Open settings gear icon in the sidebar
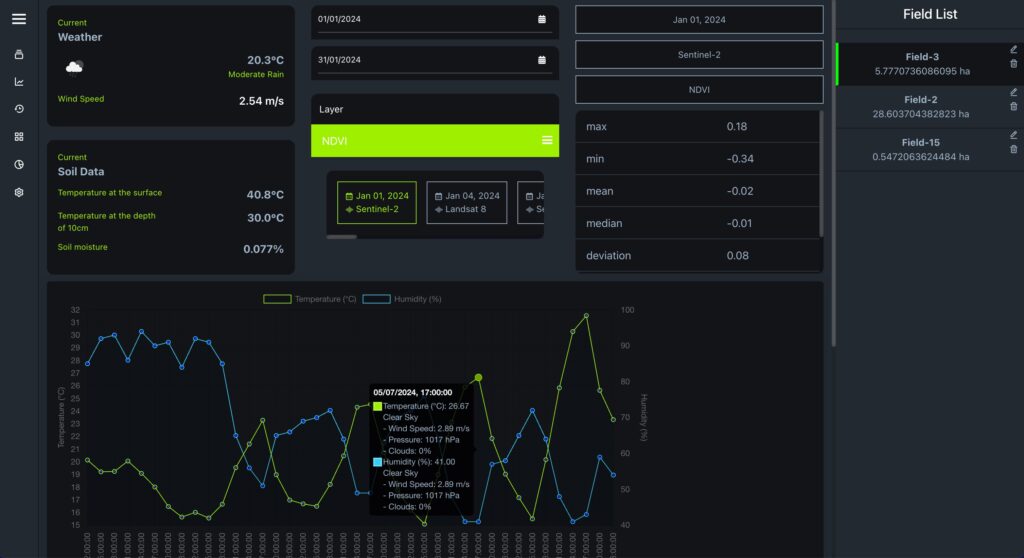This screenshot has height=558, width=1024. click(x=18, y=192)
